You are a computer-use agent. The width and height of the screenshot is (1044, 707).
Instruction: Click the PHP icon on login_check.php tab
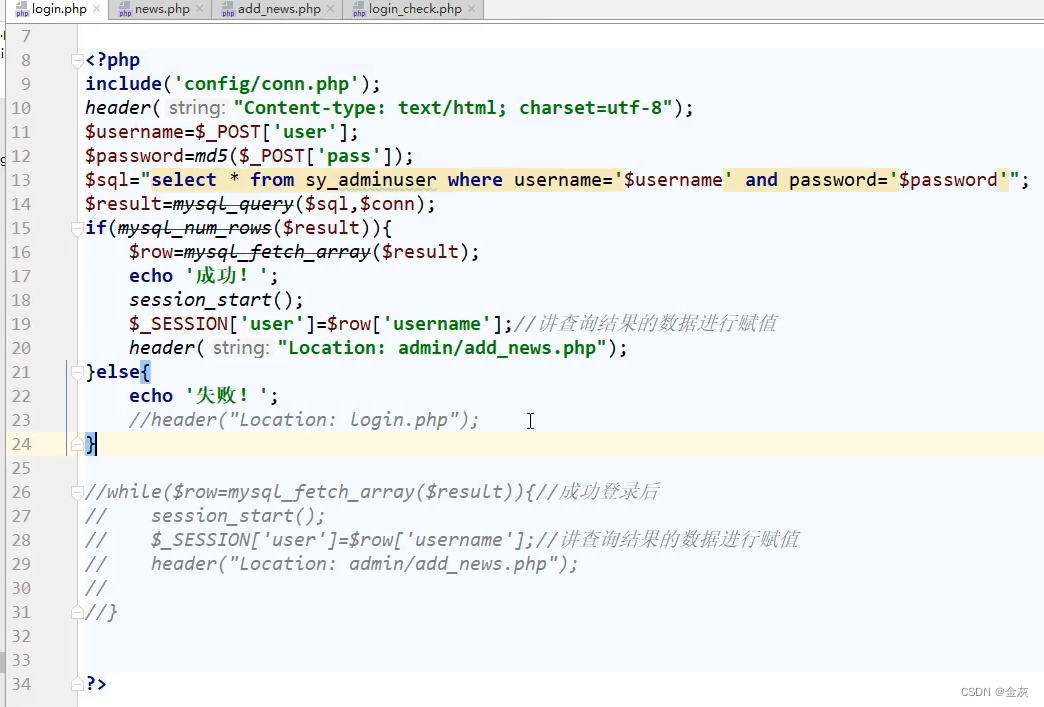point(359,9)
